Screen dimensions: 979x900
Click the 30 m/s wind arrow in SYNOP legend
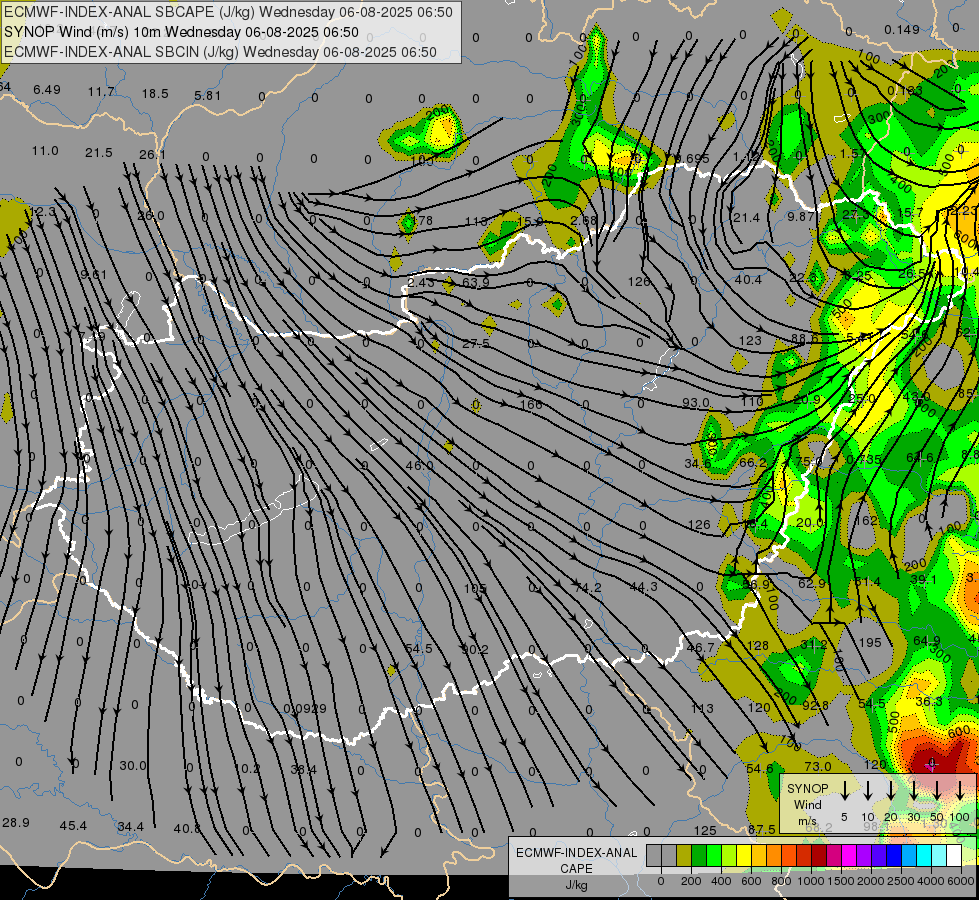click(x=914, y=790)
